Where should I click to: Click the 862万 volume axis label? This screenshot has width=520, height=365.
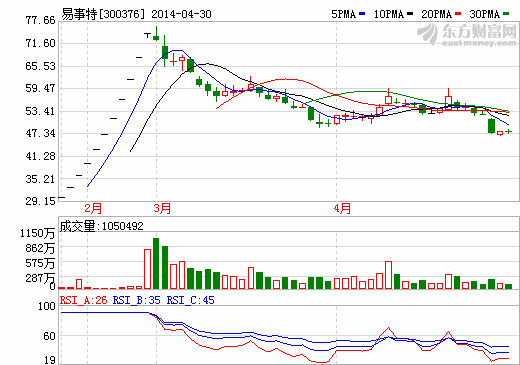pos(40,248)
